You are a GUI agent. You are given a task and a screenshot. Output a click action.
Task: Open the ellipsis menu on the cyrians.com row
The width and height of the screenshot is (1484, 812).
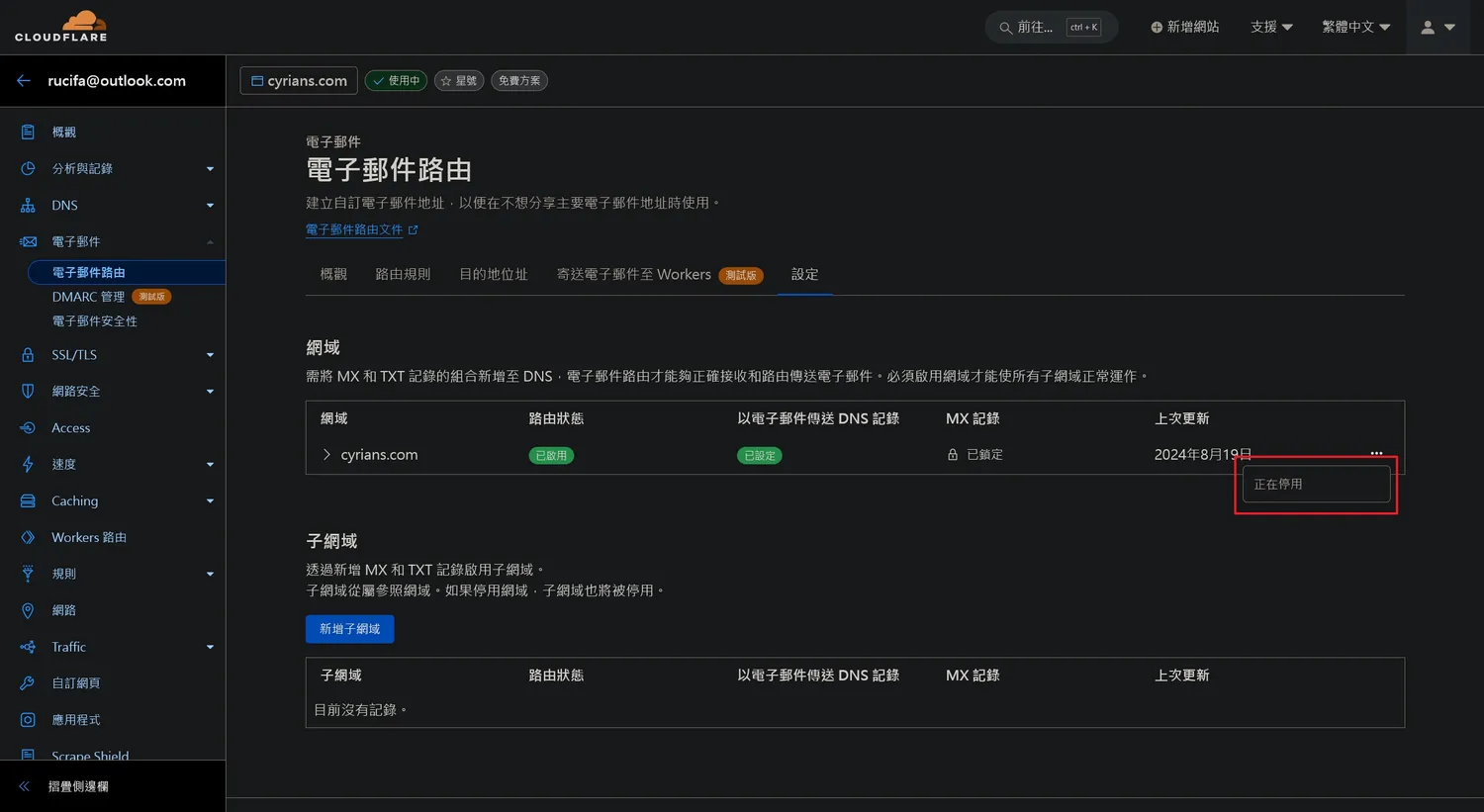1375,452
